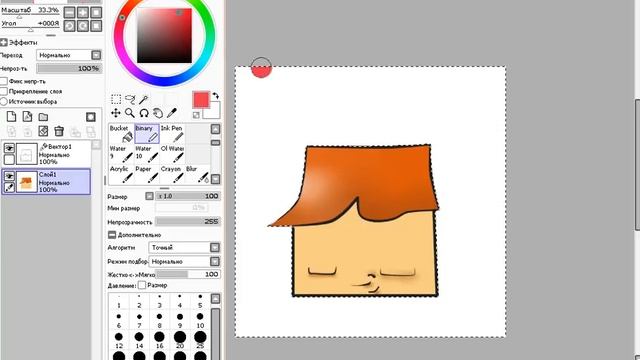
Task: Adjust Жестко-Мягко hardness slider
Action: tap(188, 274)
